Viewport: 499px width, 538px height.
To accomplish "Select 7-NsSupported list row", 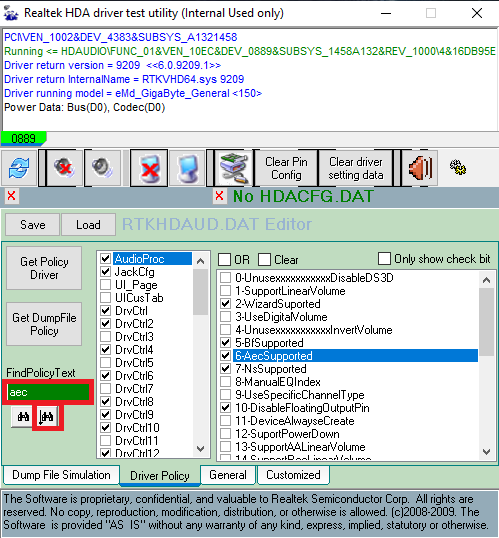I will pyautogui.click(x=271, y=369).
